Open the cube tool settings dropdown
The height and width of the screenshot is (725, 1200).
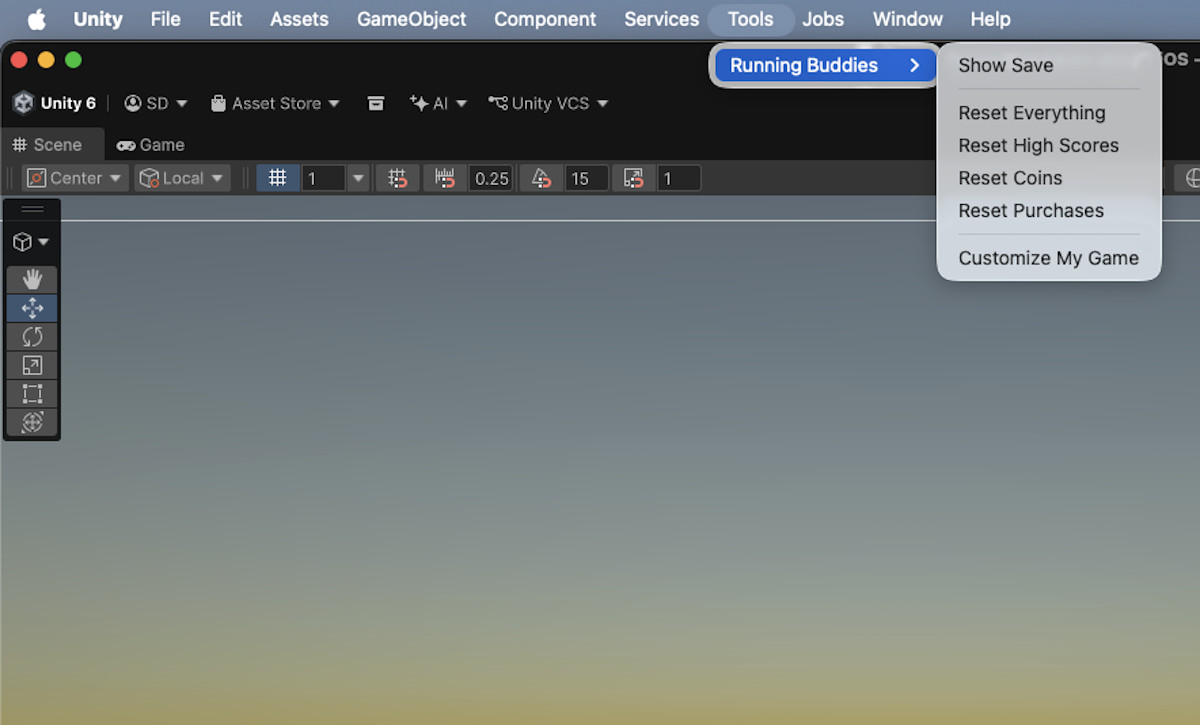31,242
